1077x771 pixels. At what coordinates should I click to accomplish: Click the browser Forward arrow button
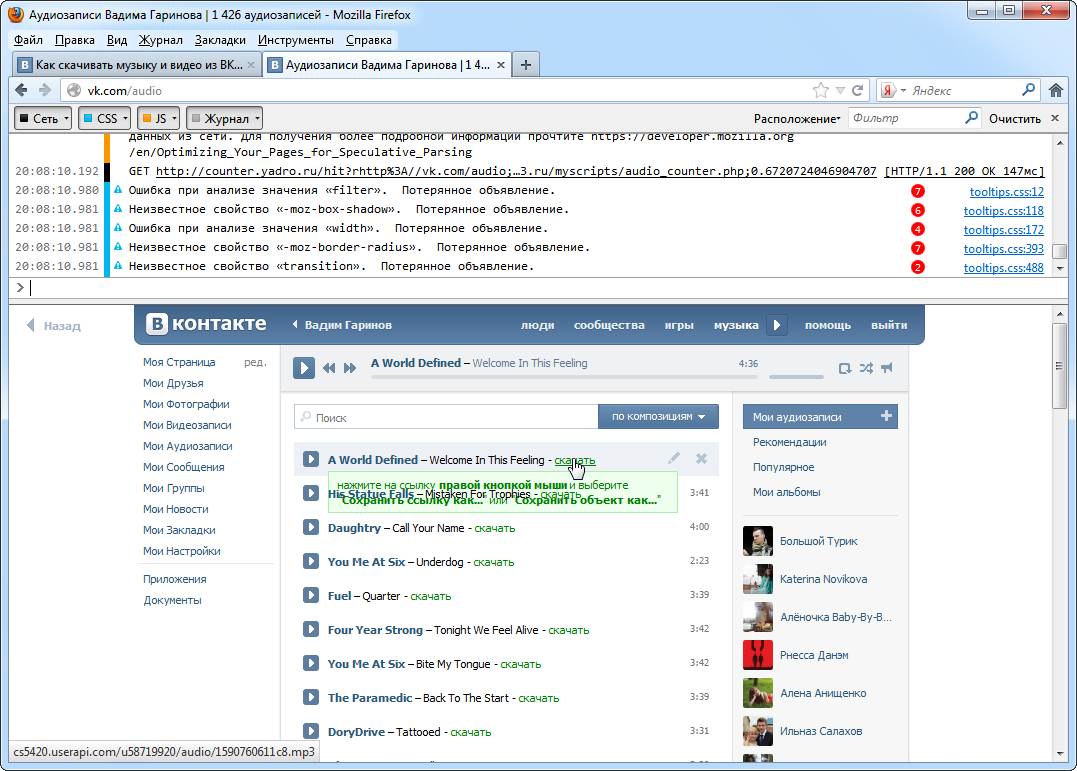45,90
